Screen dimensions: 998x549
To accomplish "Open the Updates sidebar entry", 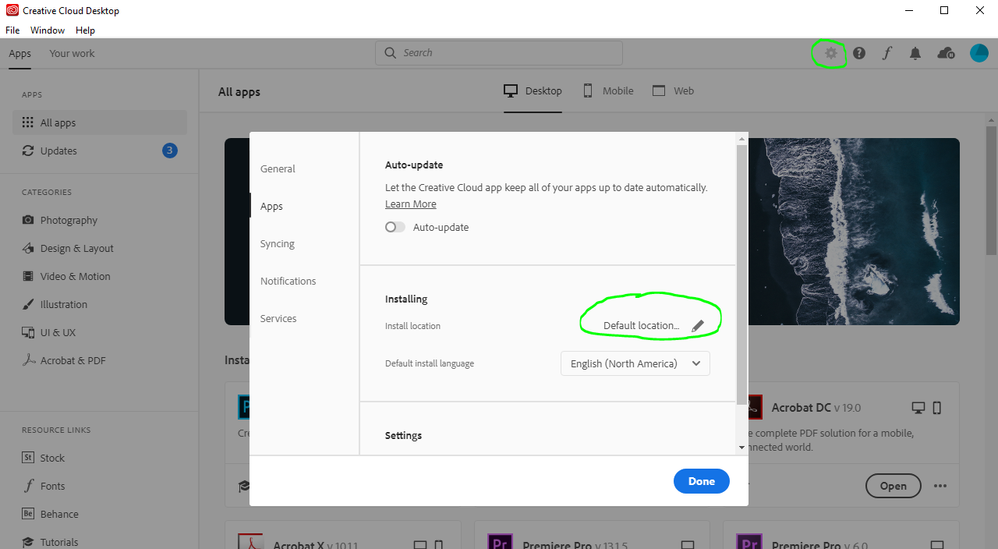I will [x=99, y=151].
